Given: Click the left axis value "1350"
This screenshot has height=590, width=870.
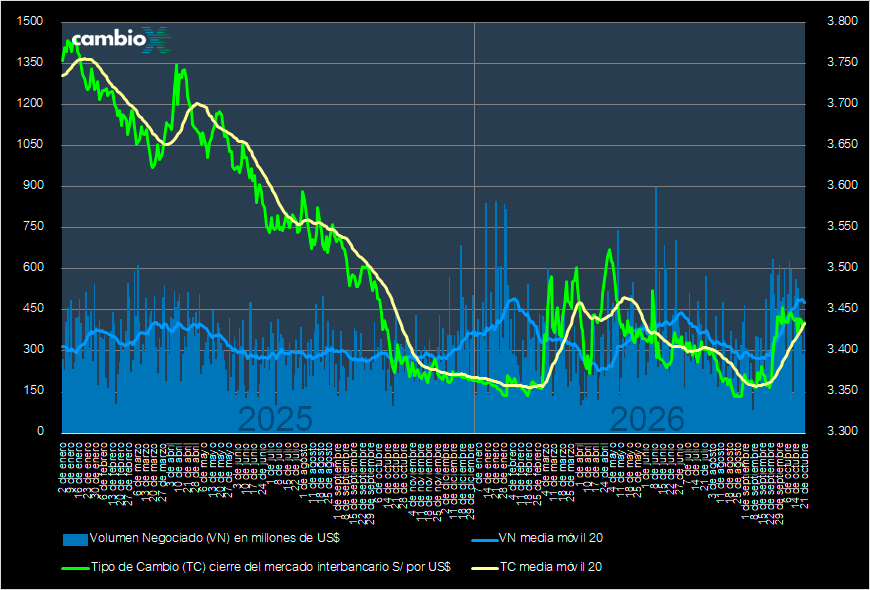Looking at the screenshot, I should pyautogui.click(x=29, y=63).
